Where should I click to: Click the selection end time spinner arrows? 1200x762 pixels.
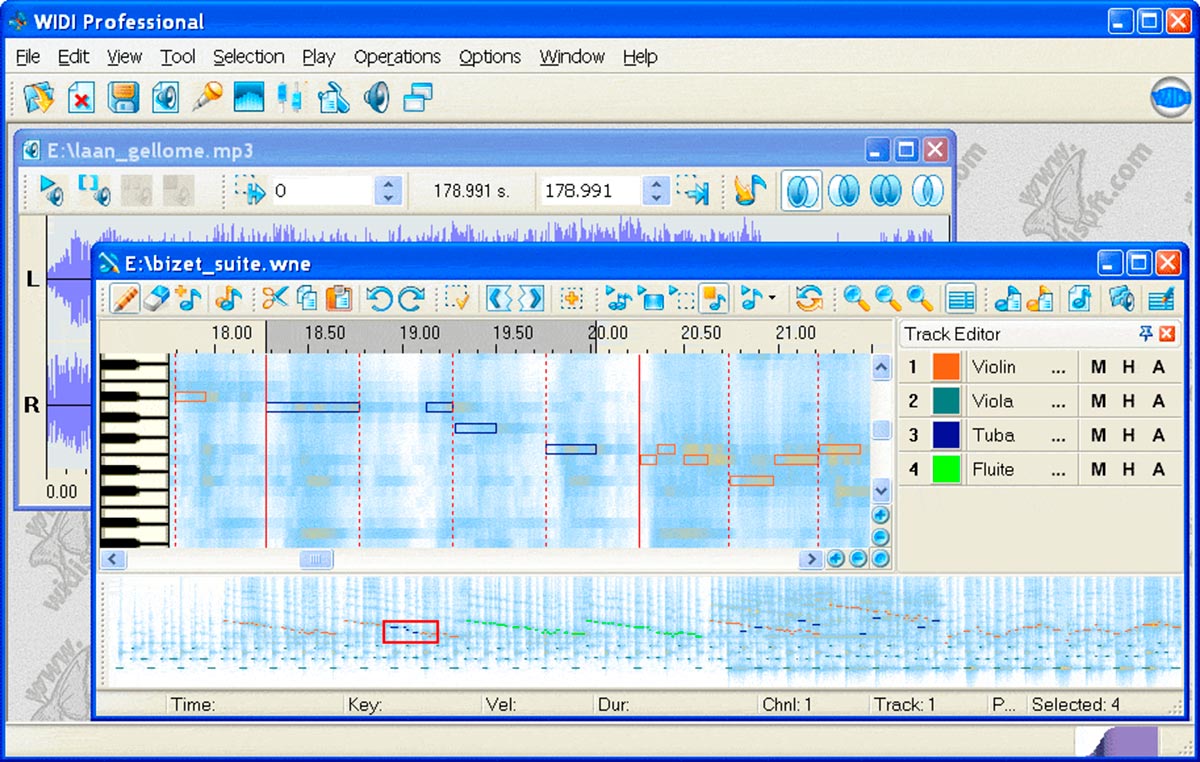coord(656,190)
